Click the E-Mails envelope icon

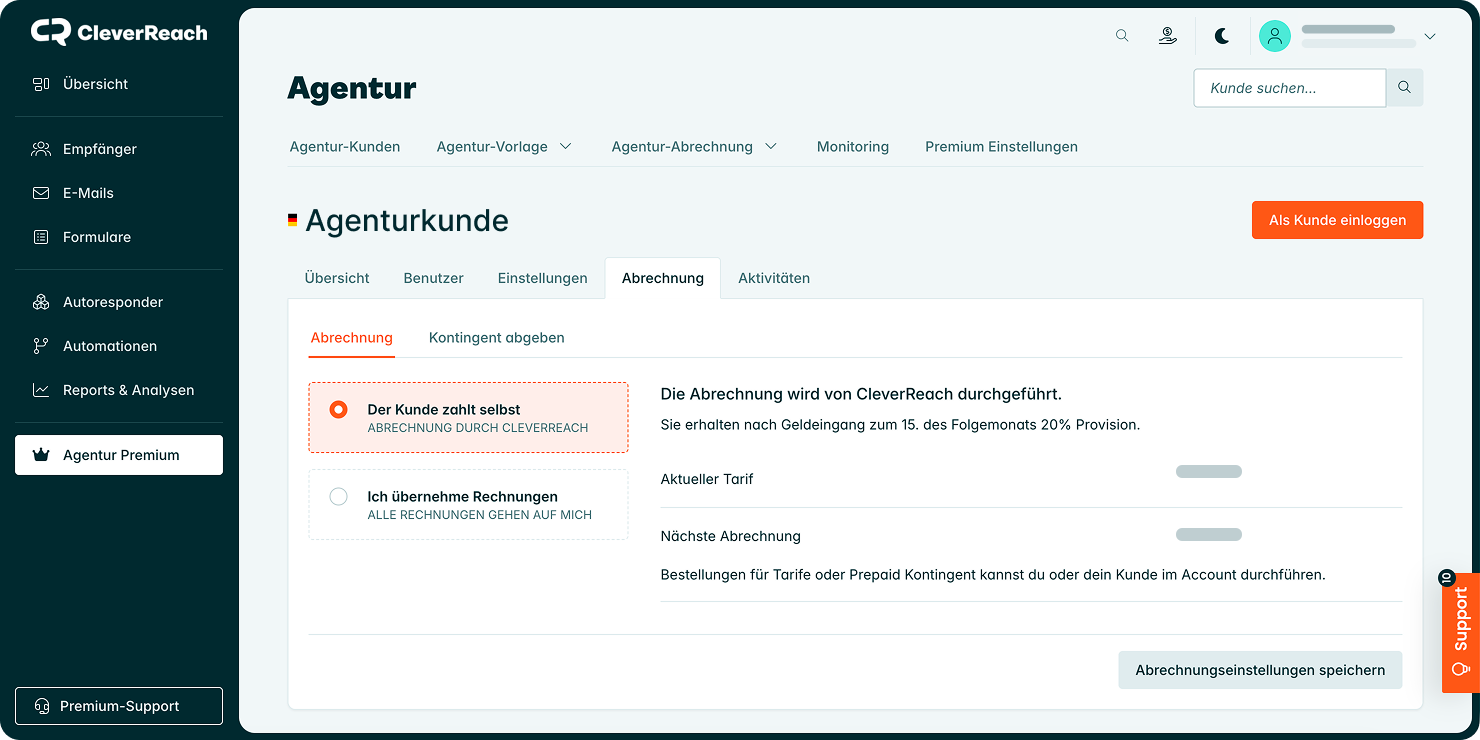click(41, 193)
